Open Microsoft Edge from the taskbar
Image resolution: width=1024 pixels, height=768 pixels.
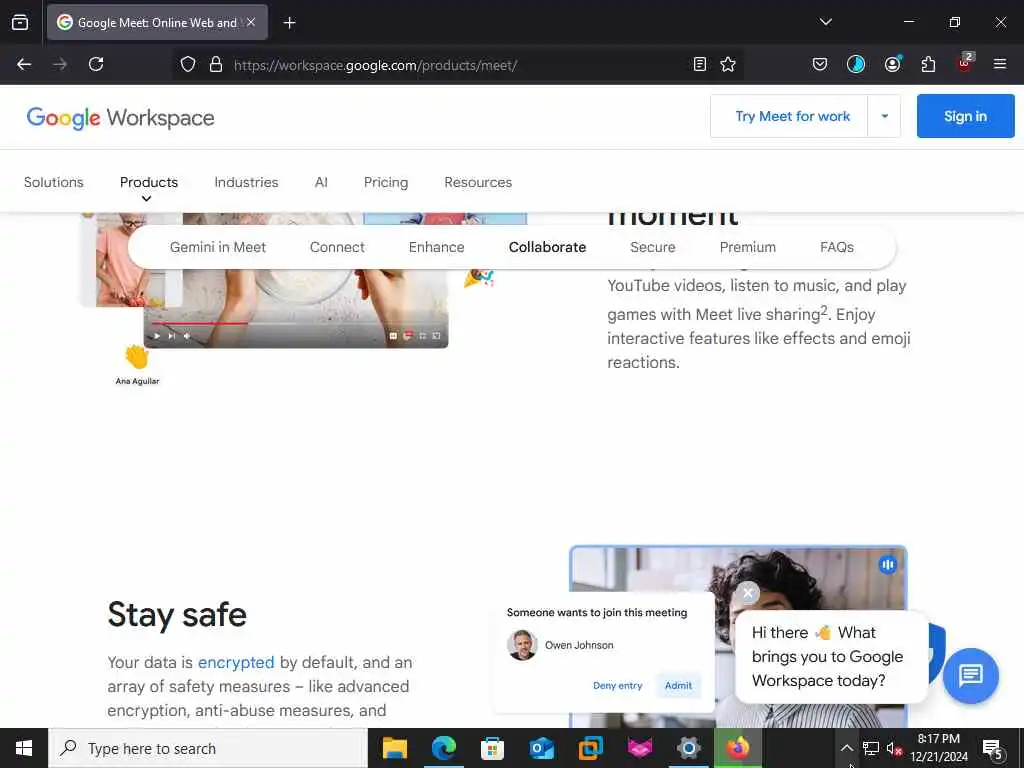[443, 748]
